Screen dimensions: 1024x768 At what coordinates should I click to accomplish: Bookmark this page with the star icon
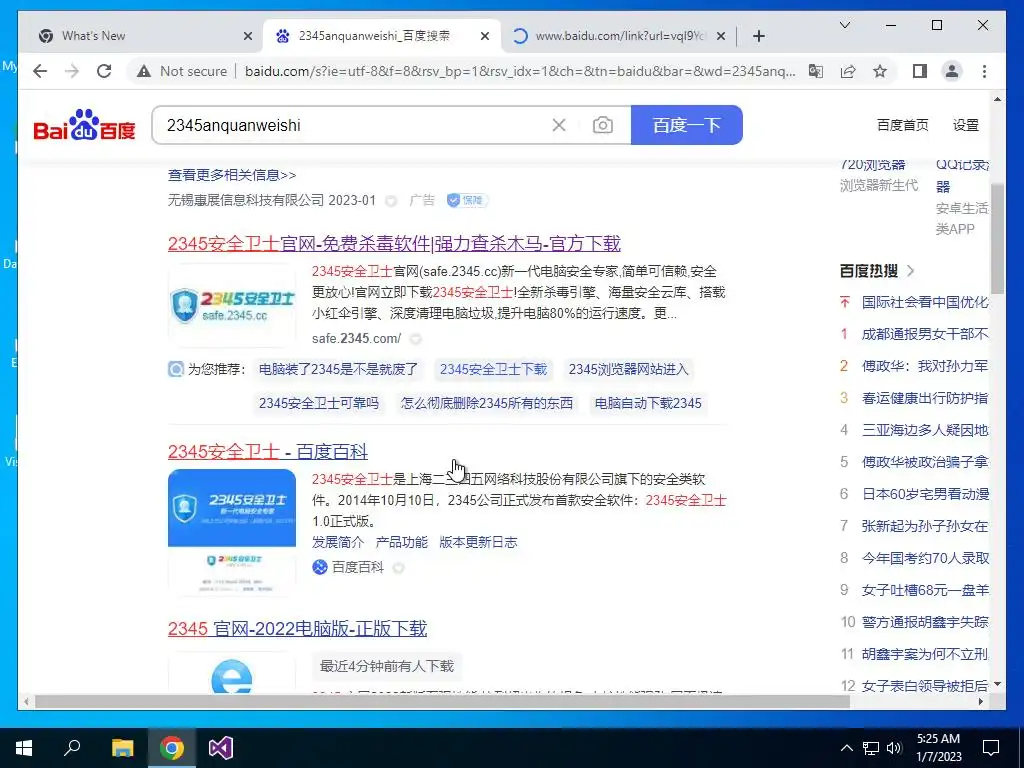click(x=880, y=71)
